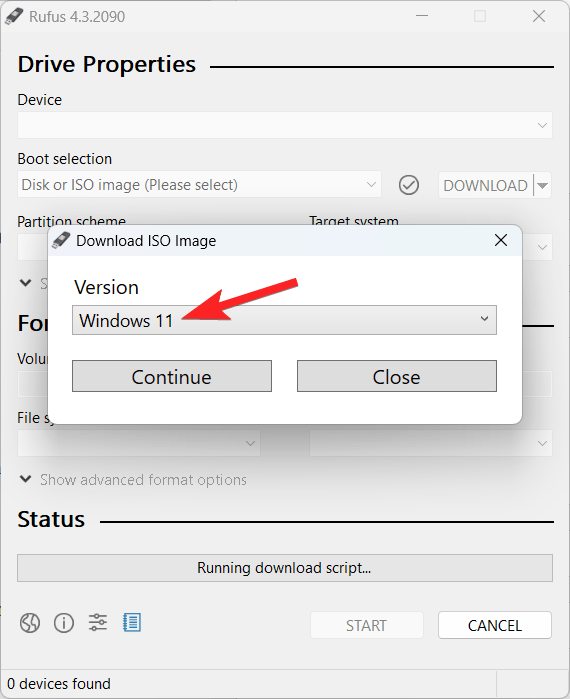Click the CANCEL button
This screenshot has width=570, height=699.
tap(495, 625)
